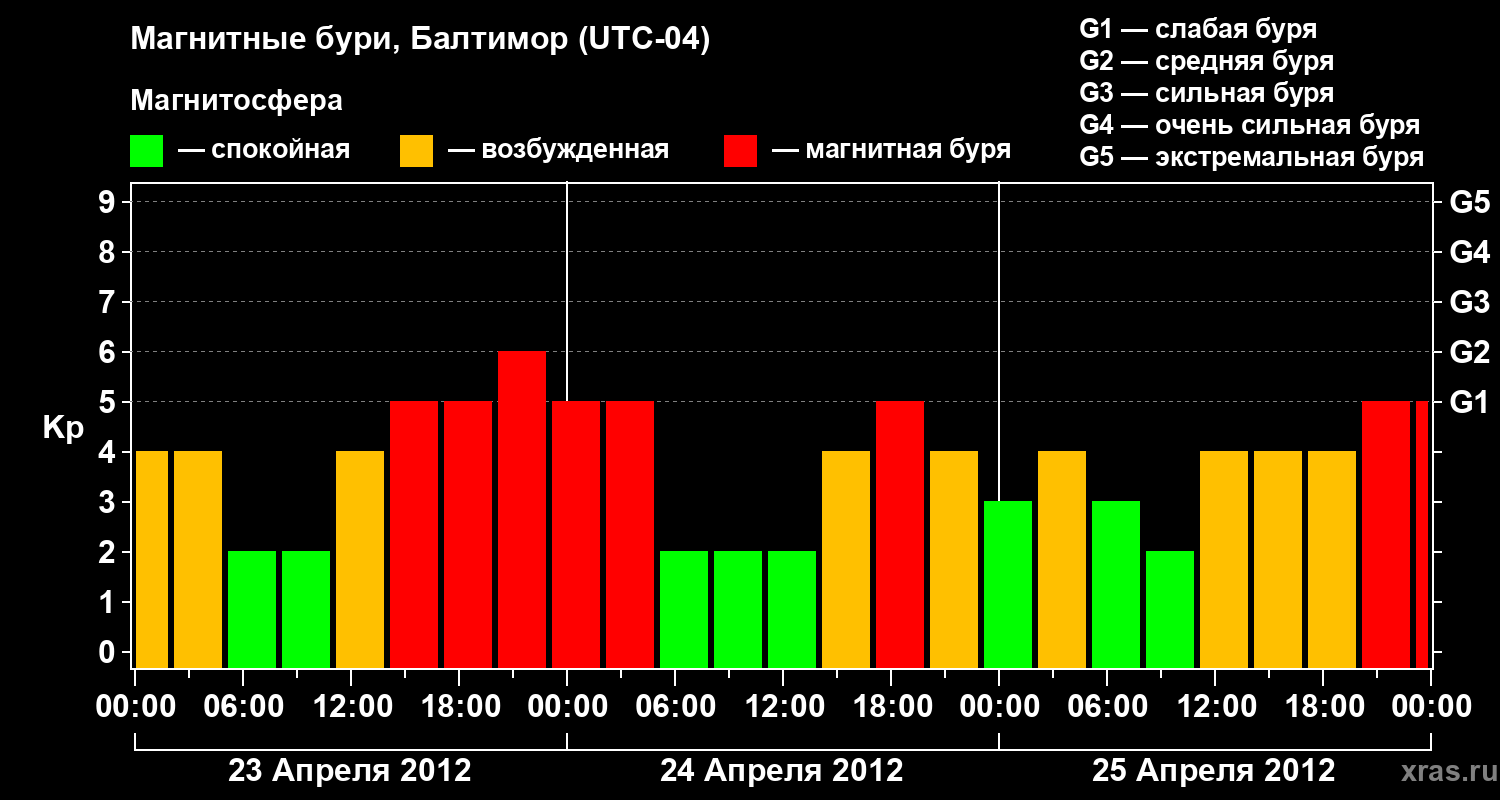Image resolution: width=1500 pixels, height=800 pixels.
Task: Click the green Kp 2 bar at 12:00 on 24 April
Action: 792,609
